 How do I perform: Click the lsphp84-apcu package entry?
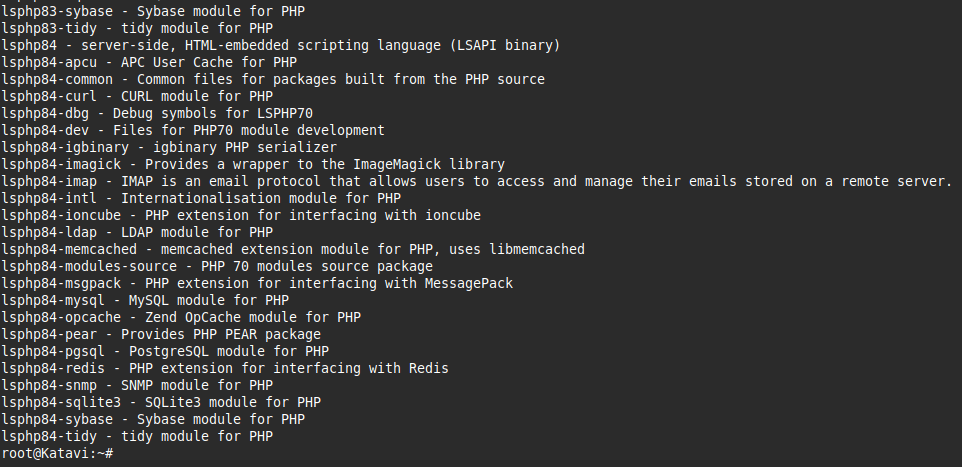[149, 62]
